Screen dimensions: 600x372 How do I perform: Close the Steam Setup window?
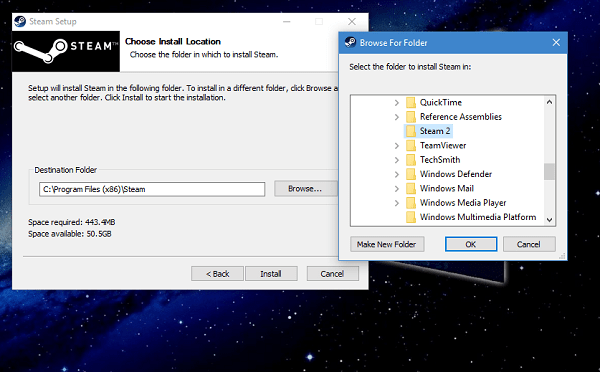point(352,21)
